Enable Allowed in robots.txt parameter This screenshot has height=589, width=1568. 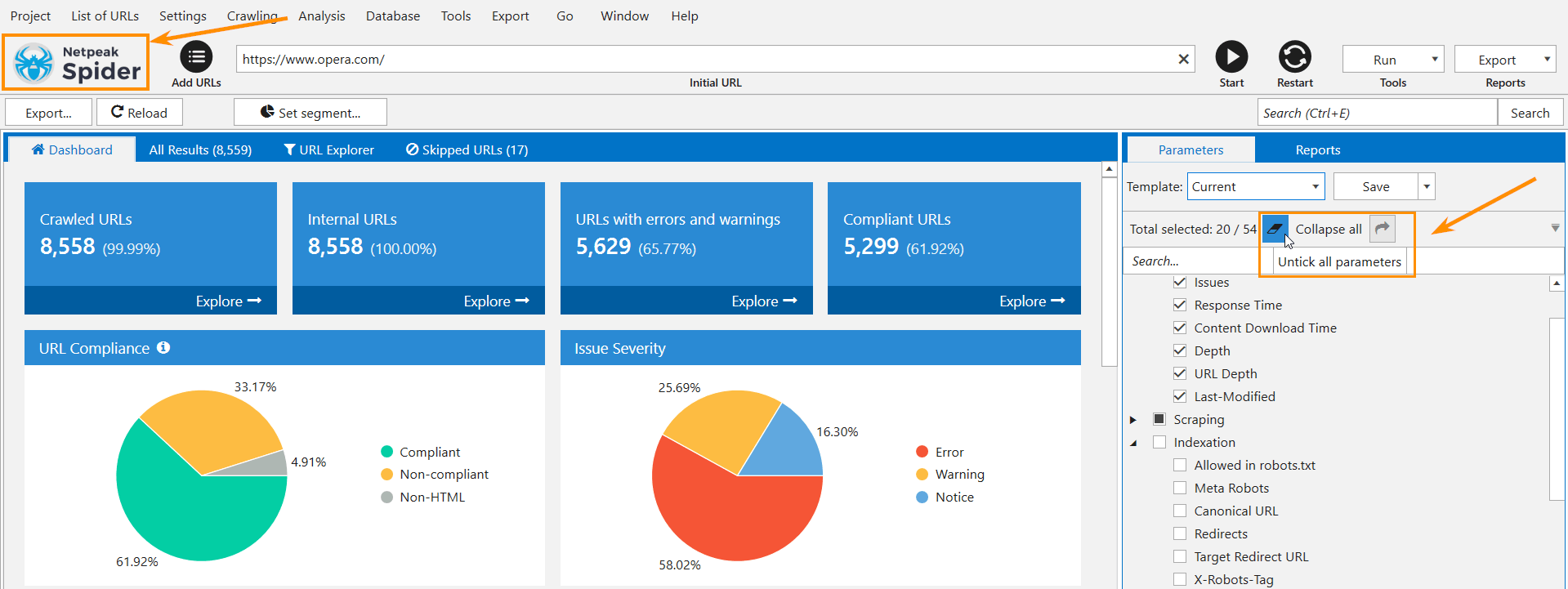click(x=1180, y=465)
